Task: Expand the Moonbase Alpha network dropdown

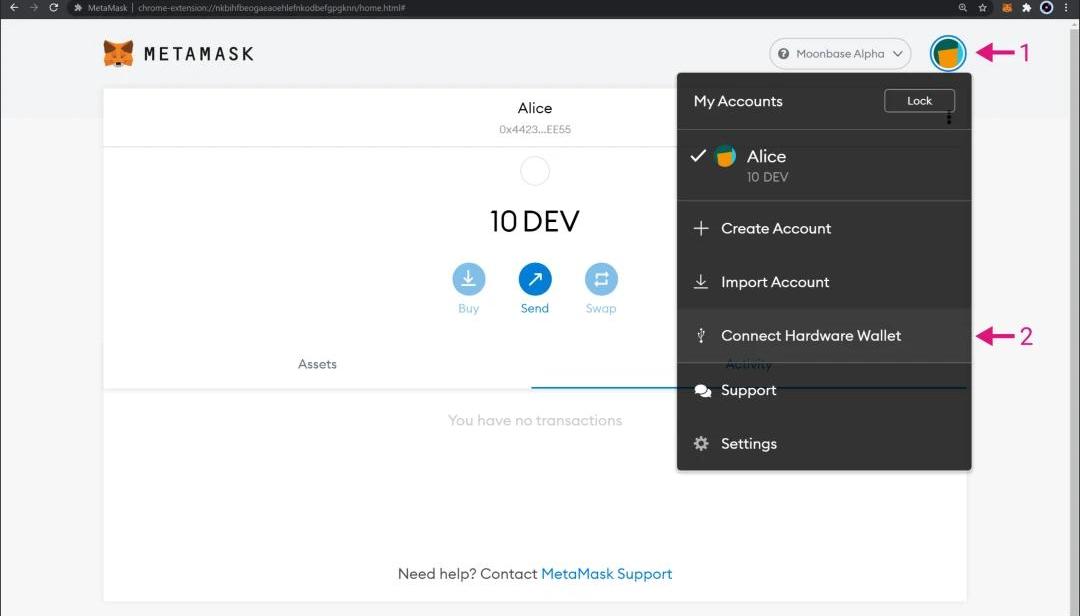Action: 840,54
